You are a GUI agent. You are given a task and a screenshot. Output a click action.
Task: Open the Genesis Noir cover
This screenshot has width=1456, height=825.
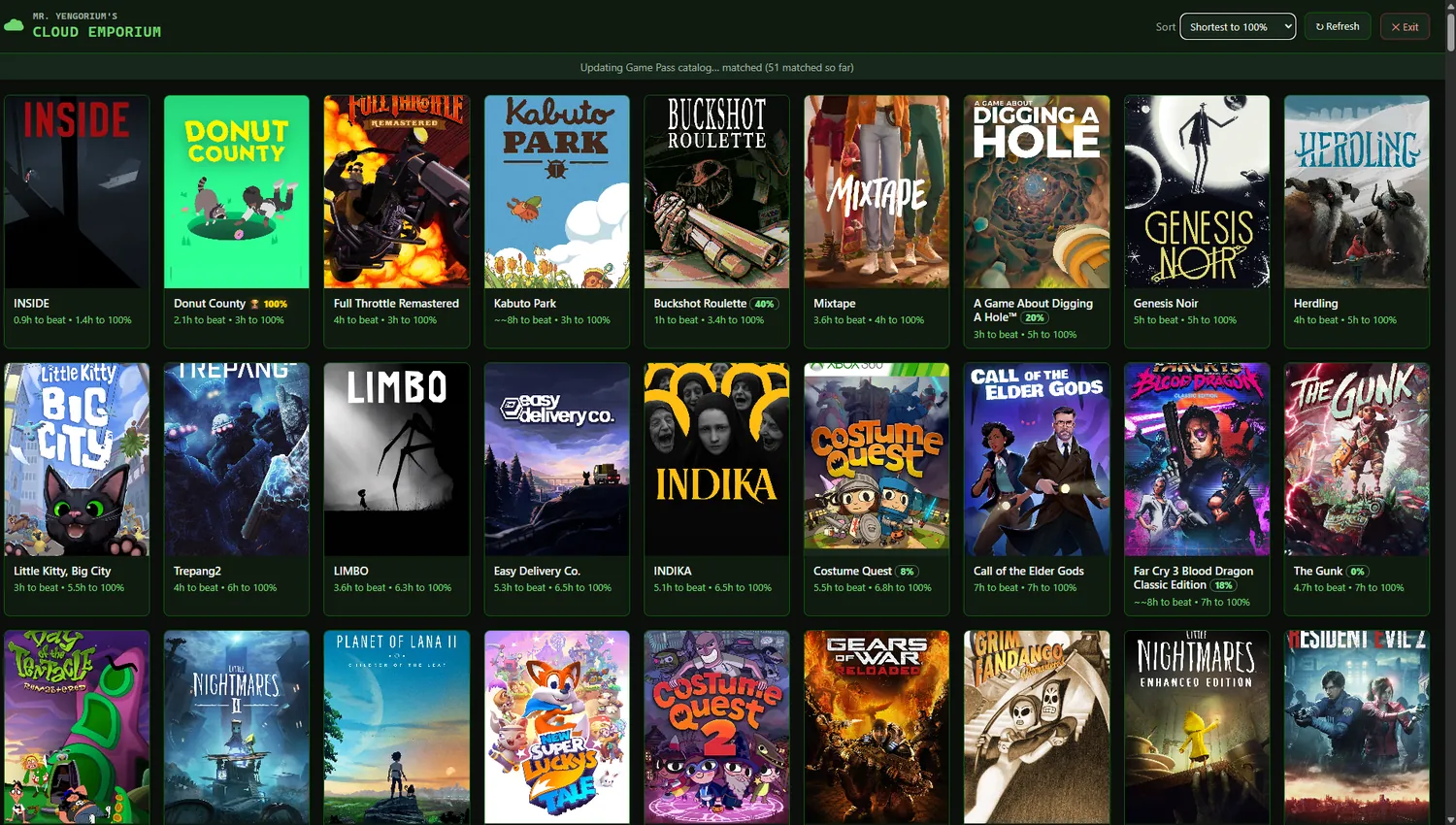click(x=1196, y=191)
